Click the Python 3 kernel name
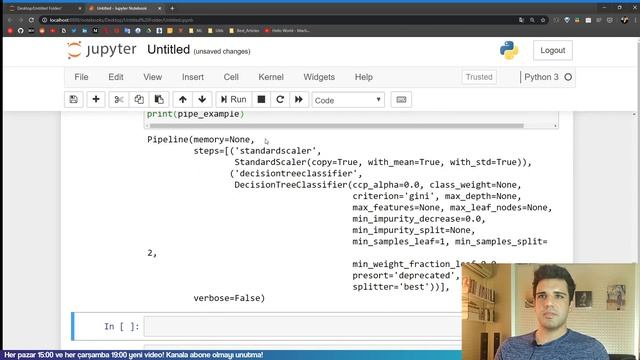The width and height of the screenshot is (640, 360). pos(541,77)
